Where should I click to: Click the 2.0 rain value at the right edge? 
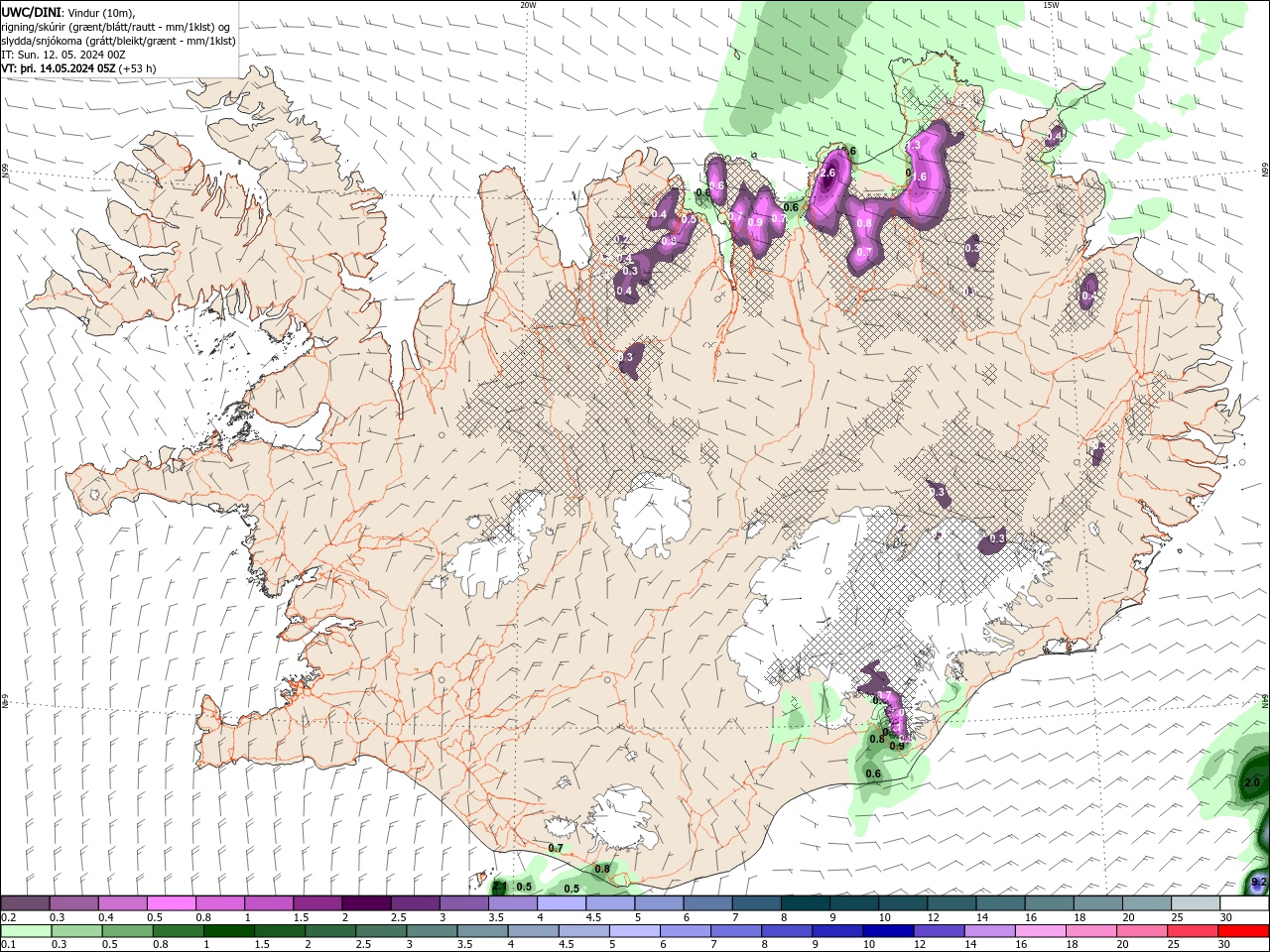click(x=1251, y=782)
